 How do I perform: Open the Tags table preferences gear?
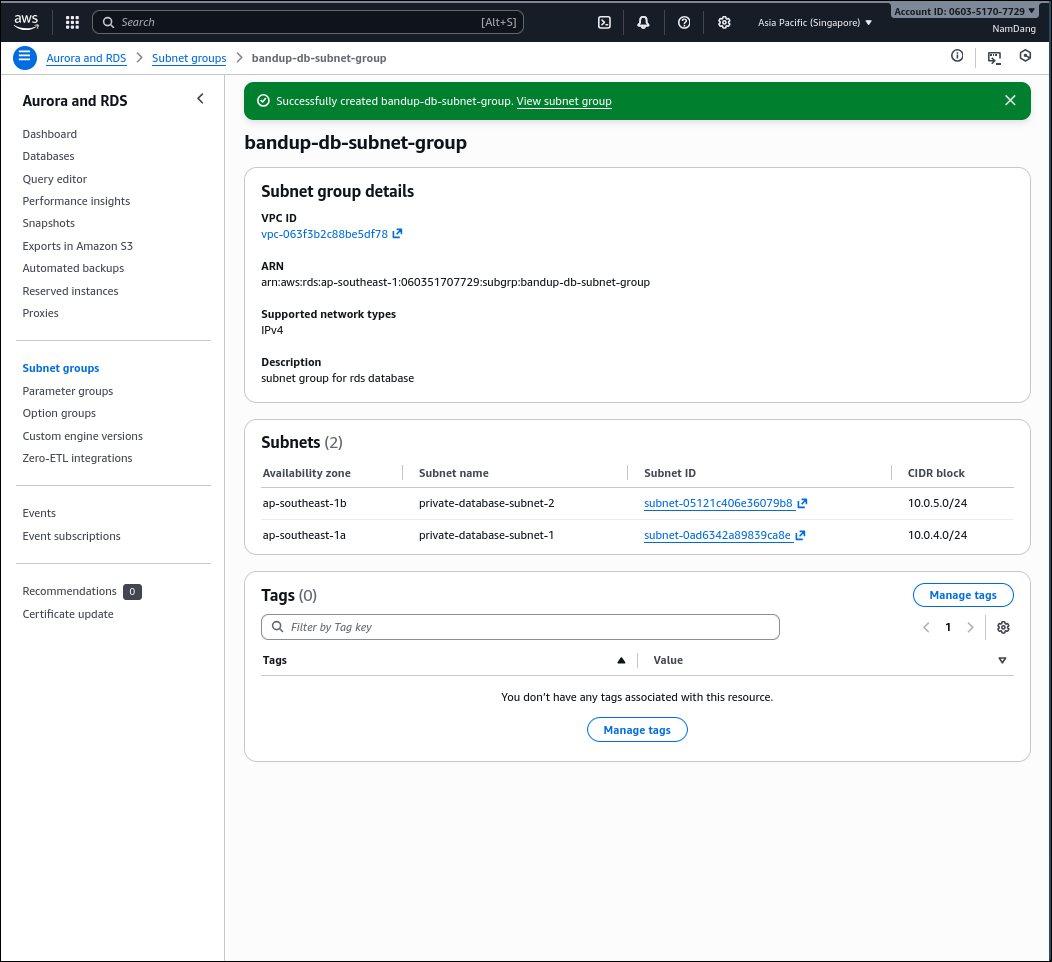tap(1003, 627)
